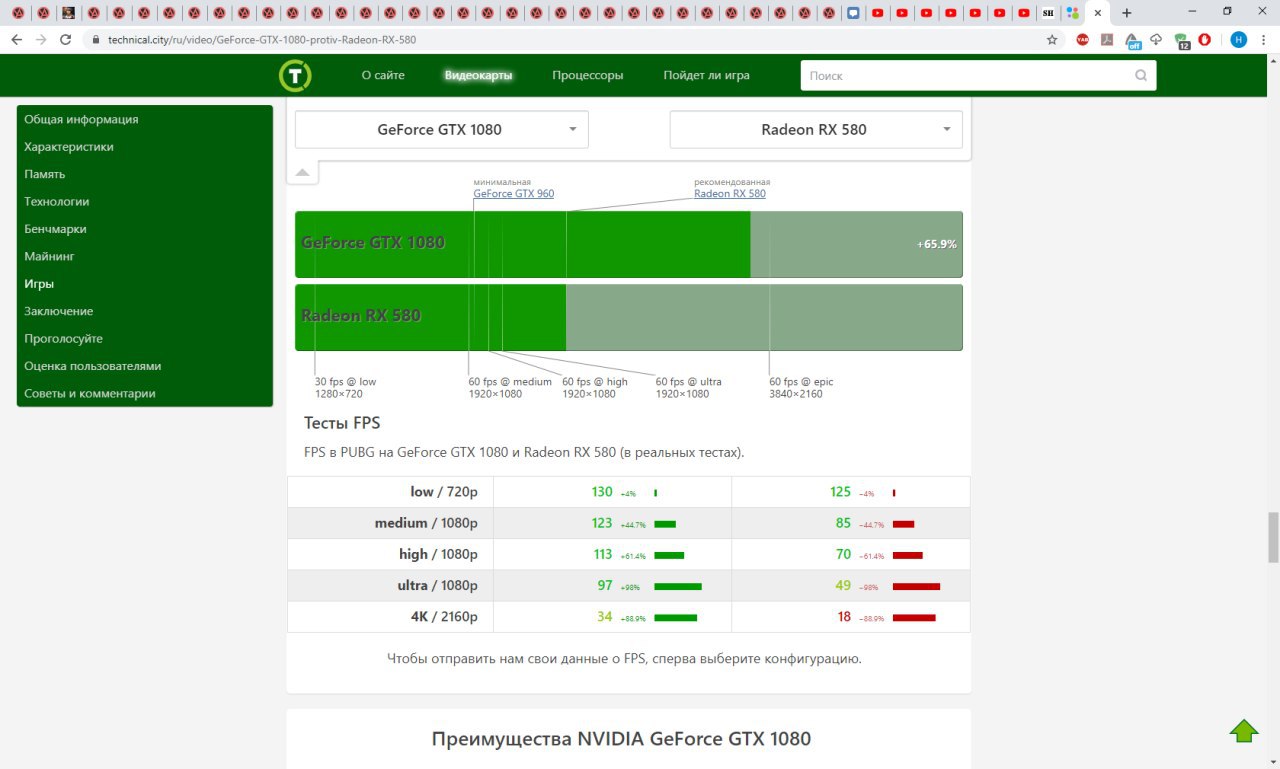
Task: Click the 125 fps value
Action: pyautogui.click(x=840, y=492)
